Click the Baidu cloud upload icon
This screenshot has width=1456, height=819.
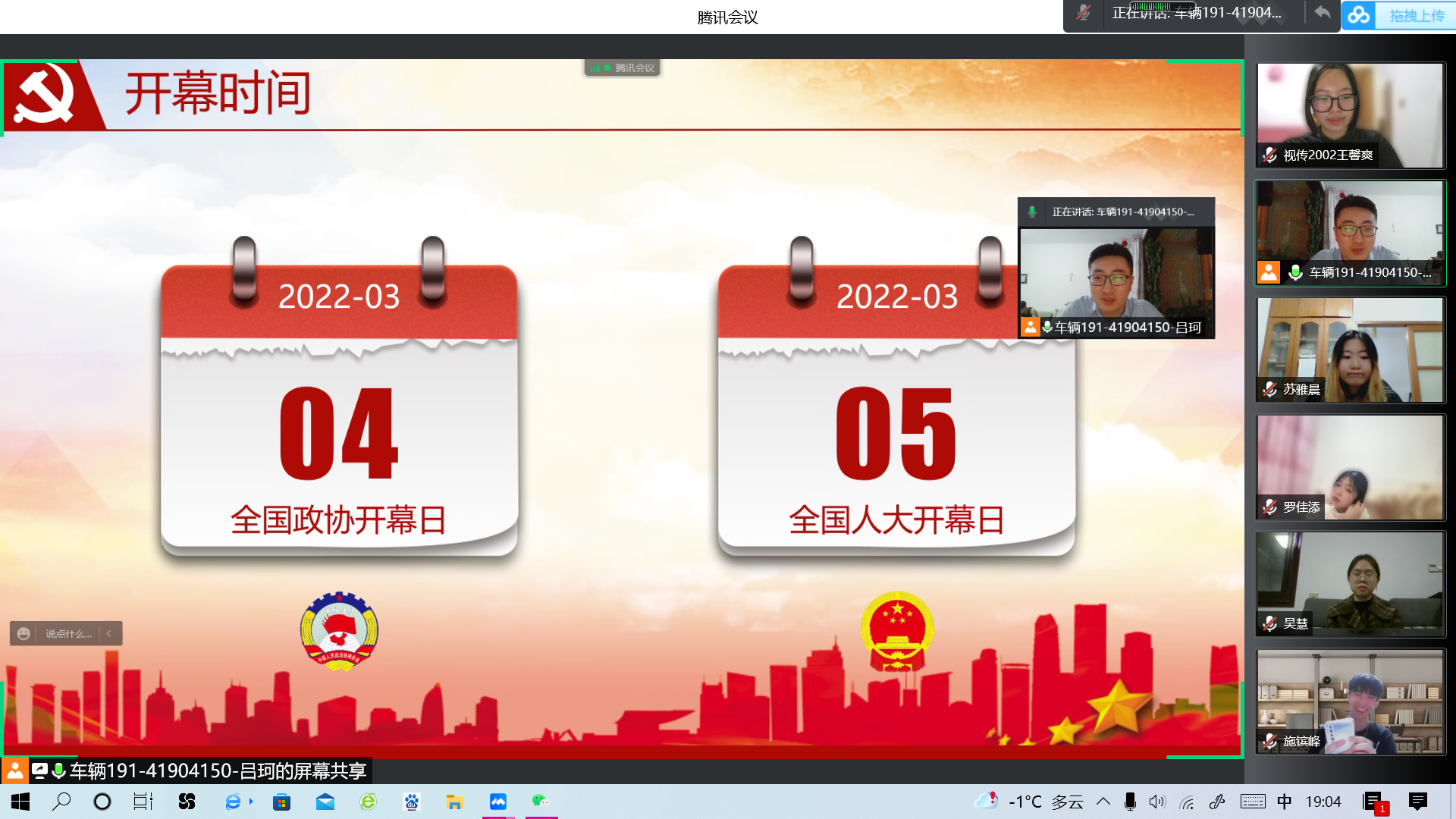(x=1359, y=15)
